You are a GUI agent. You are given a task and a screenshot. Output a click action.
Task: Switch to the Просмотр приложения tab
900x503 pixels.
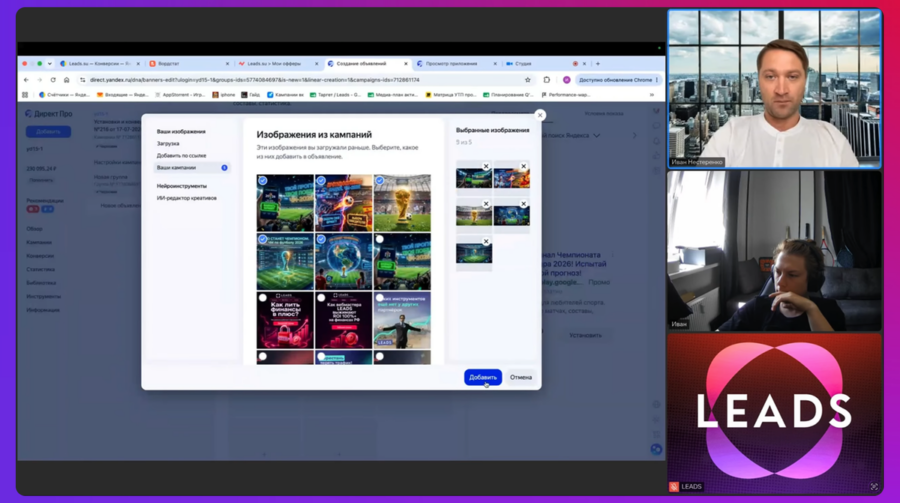456,64
